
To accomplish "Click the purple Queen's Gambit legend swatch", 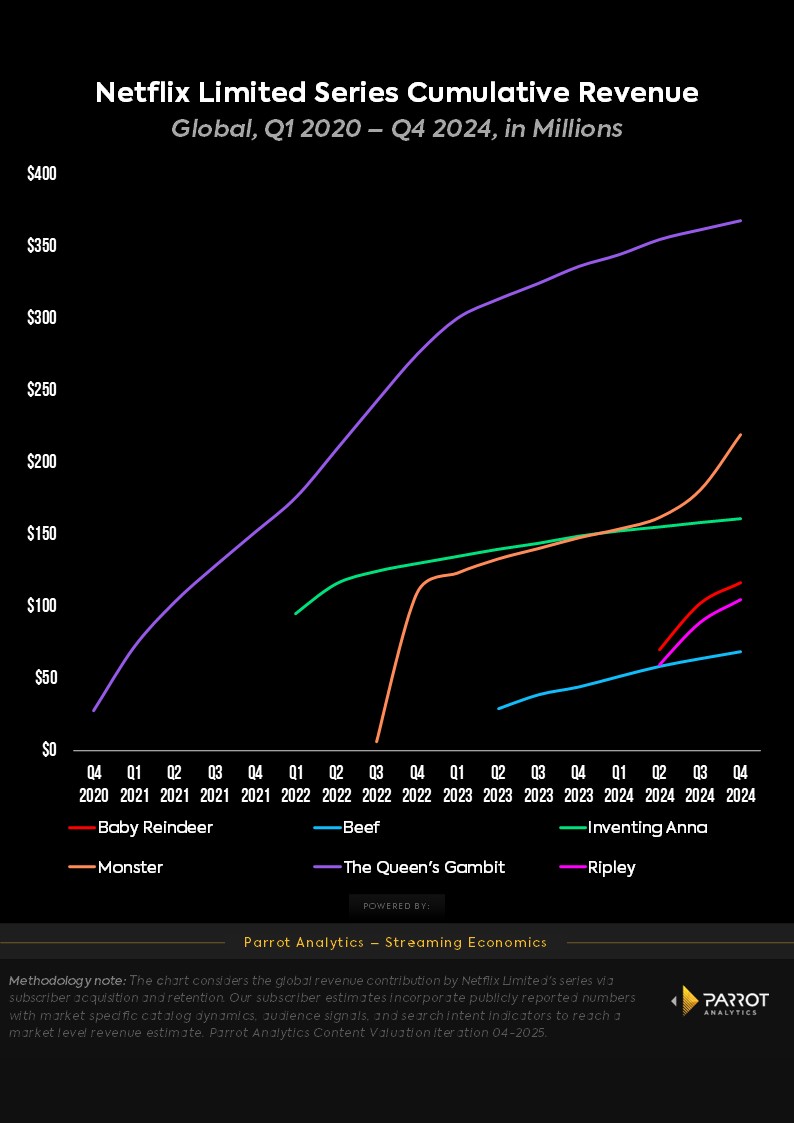I will pyautogui.click(x=328, y=867).
